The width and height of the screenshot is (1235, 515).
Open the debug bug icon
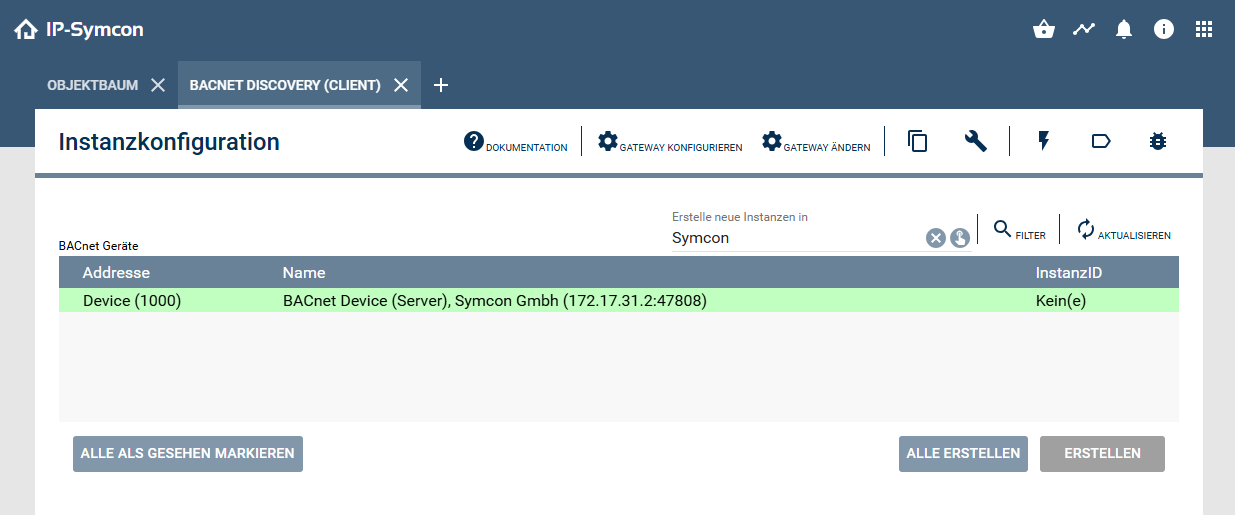pos(1158,142)
